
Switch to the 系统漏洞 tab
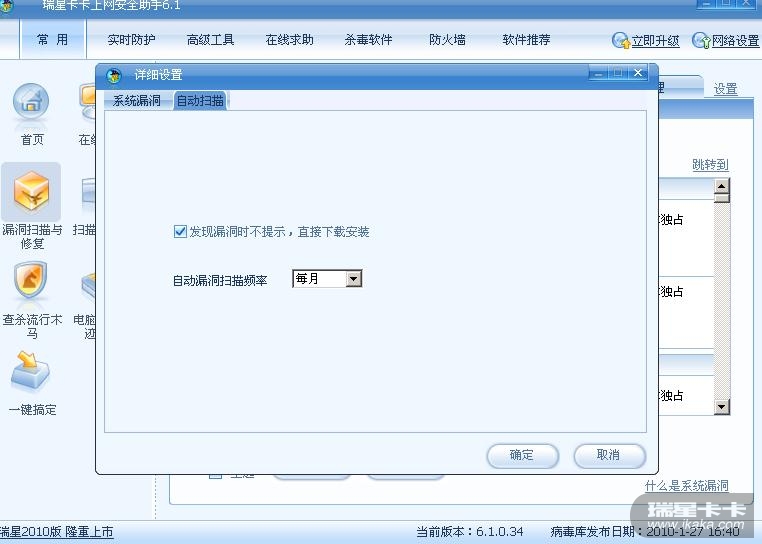137,101
